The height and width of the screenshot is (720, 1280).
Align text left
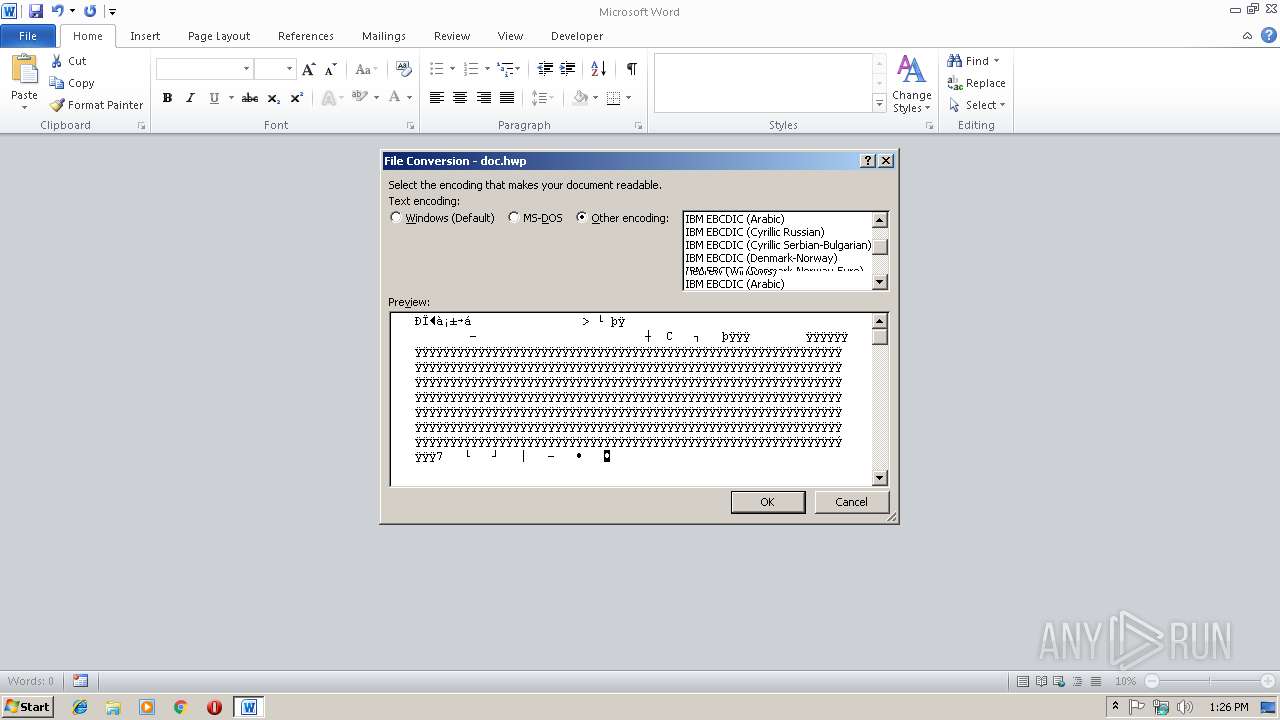(x=437, y=97)
